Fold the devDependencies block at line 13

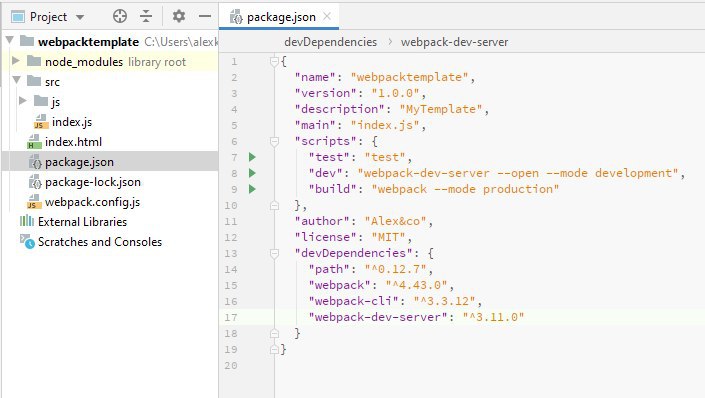274,254
